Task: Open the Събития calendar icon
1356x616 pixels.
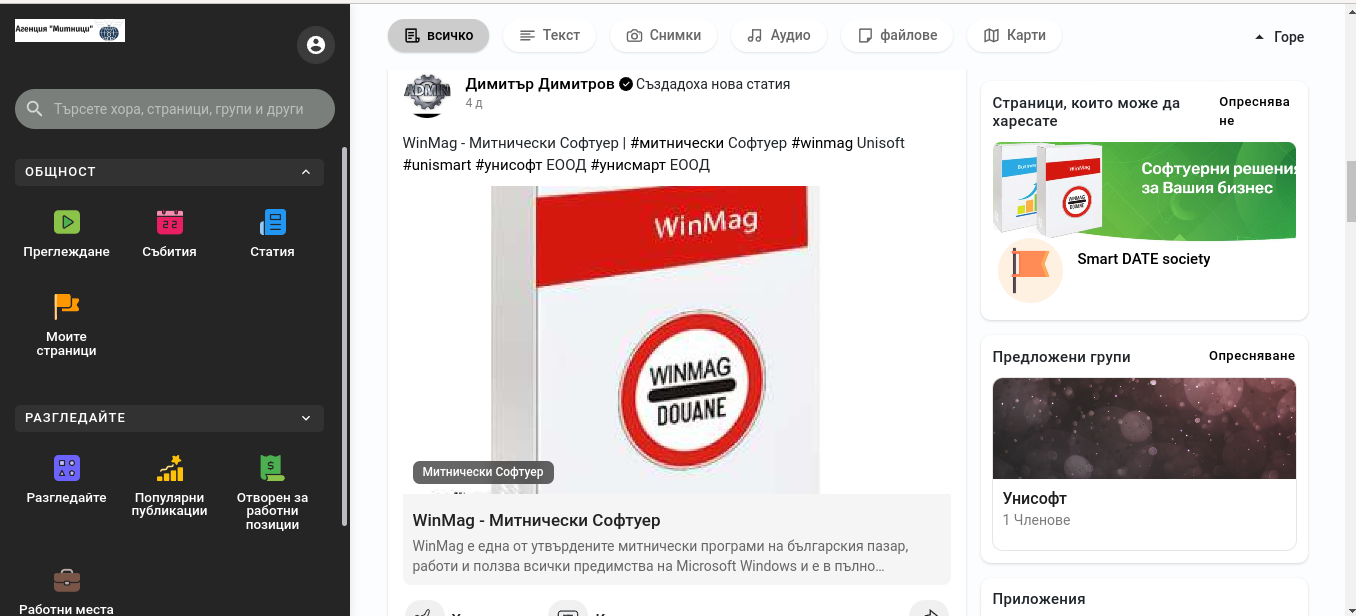Action: (x=170, y=222)
